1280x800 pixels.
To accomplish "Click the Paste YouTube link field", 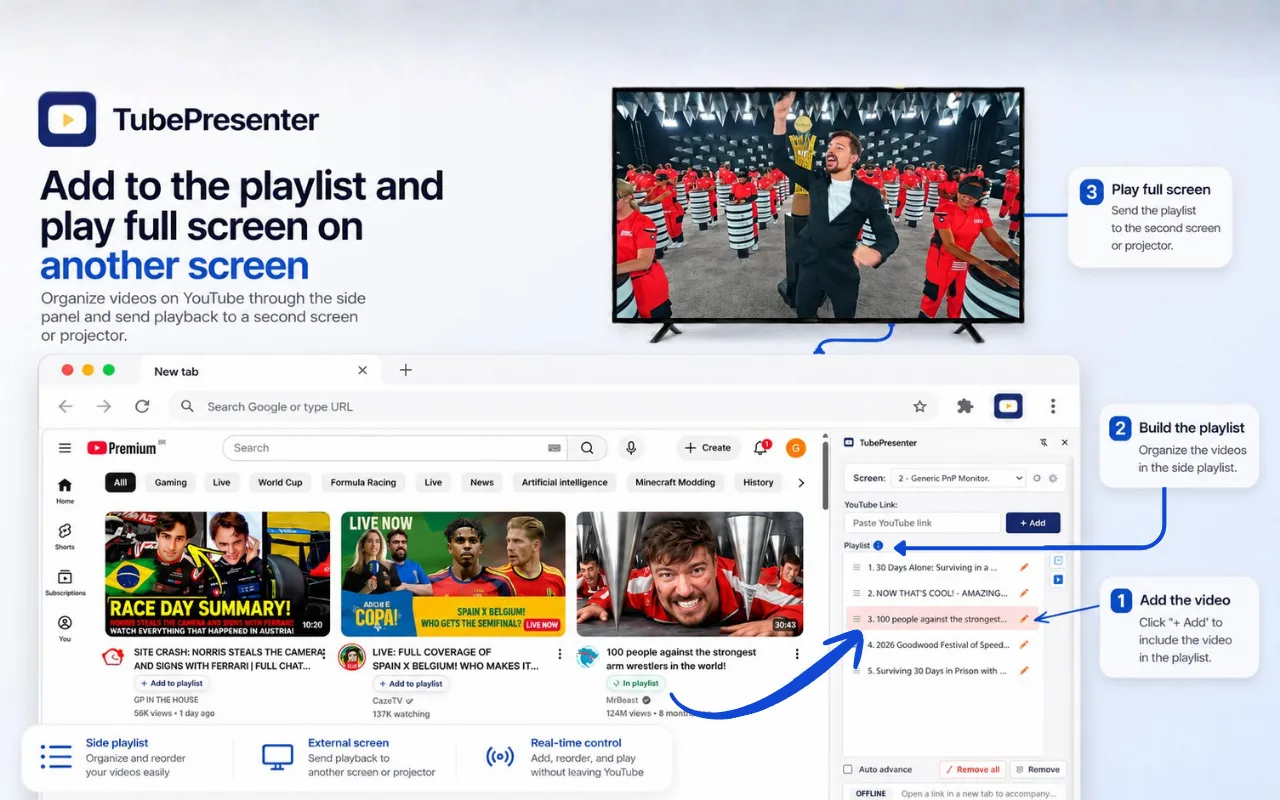I will pyautogui.click(x=922, y=523).
